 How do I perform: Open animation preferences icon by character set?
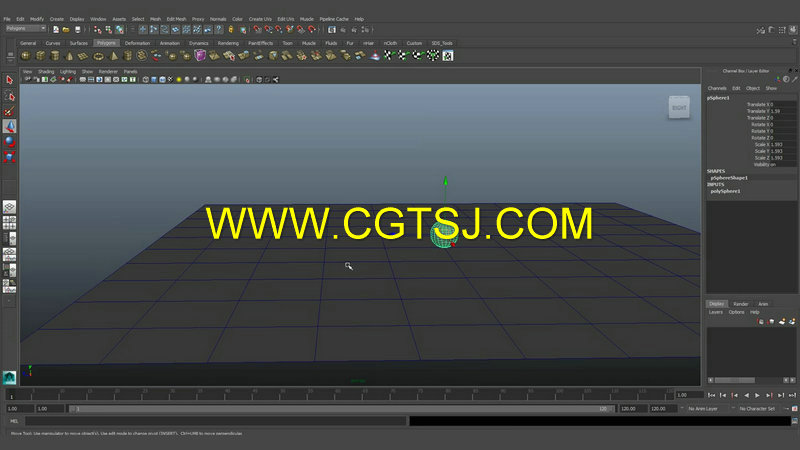794,409
